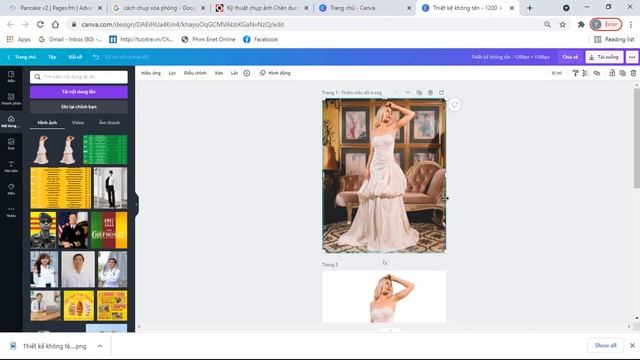640x360 pixels.
Task: Open Hình động (Animate) options
Action: (275, 73)
